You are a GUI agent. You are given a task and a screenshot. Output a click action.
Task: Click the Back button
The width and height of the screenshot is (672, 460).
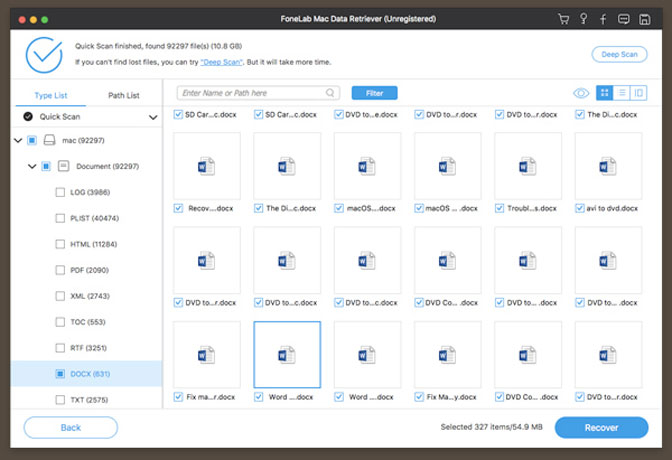[x=71, y=427]
